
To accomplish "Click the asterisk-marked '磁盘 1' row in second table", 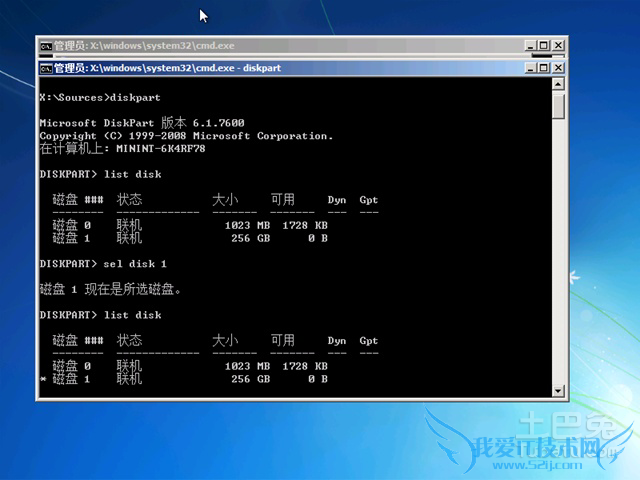I will point(184,379).
